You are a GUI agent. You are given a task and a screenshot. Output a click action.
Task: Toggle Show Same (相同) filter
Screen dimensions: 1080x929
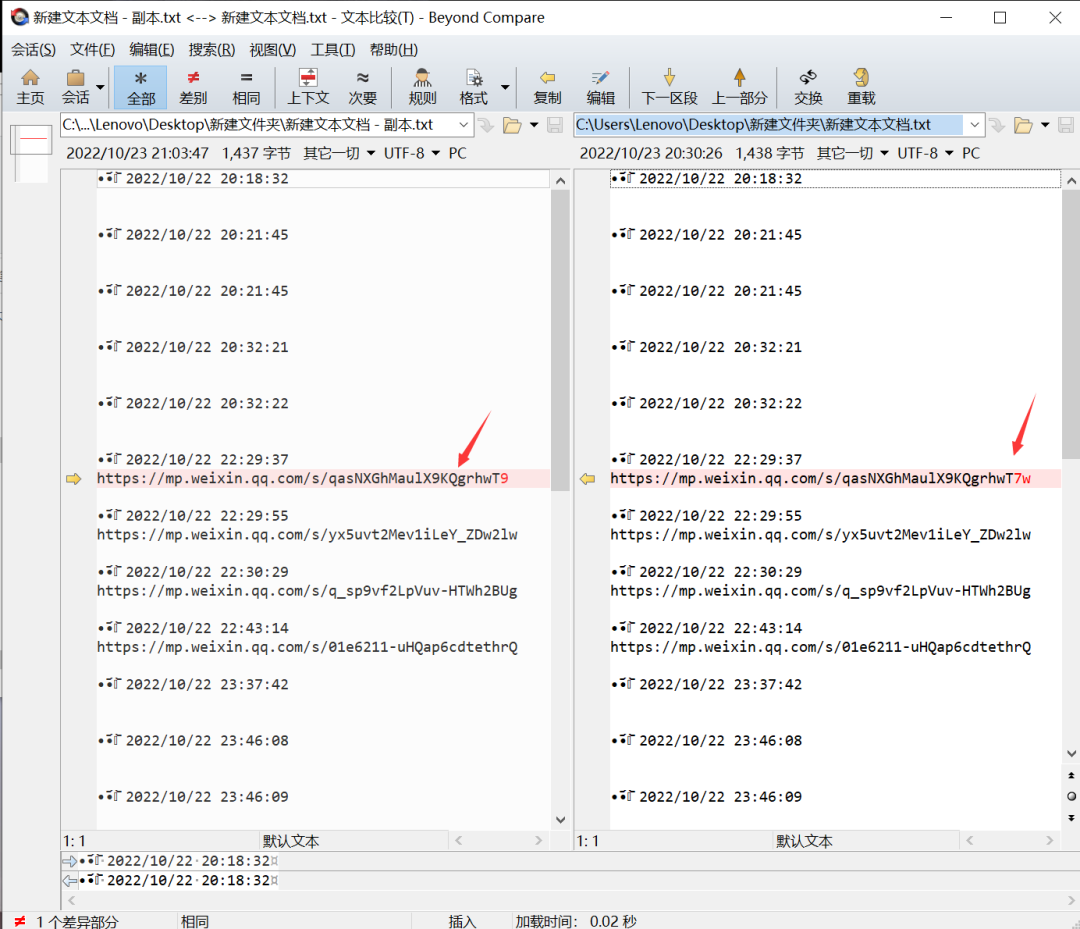(x=246, y=87)
